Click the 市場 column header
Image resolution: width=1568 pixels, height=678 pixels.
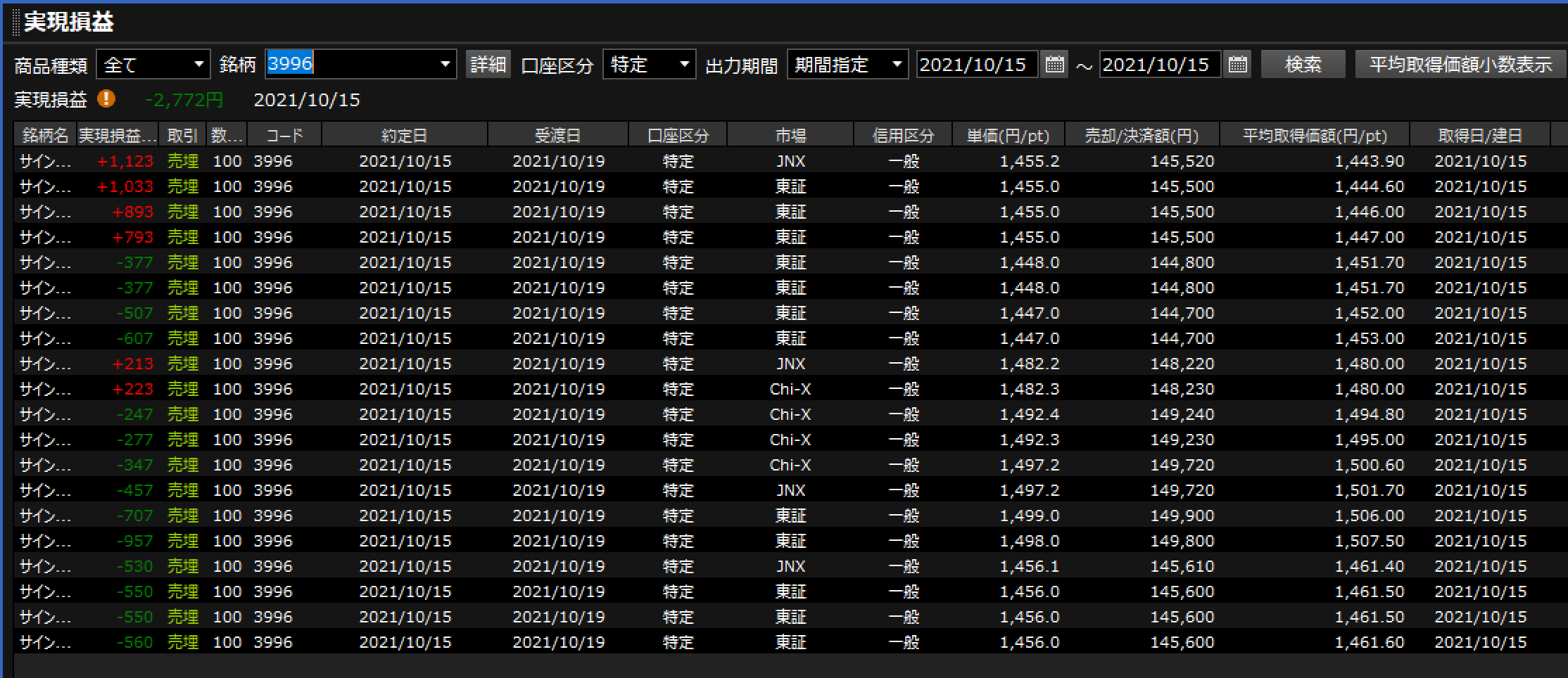click(790, 135)
